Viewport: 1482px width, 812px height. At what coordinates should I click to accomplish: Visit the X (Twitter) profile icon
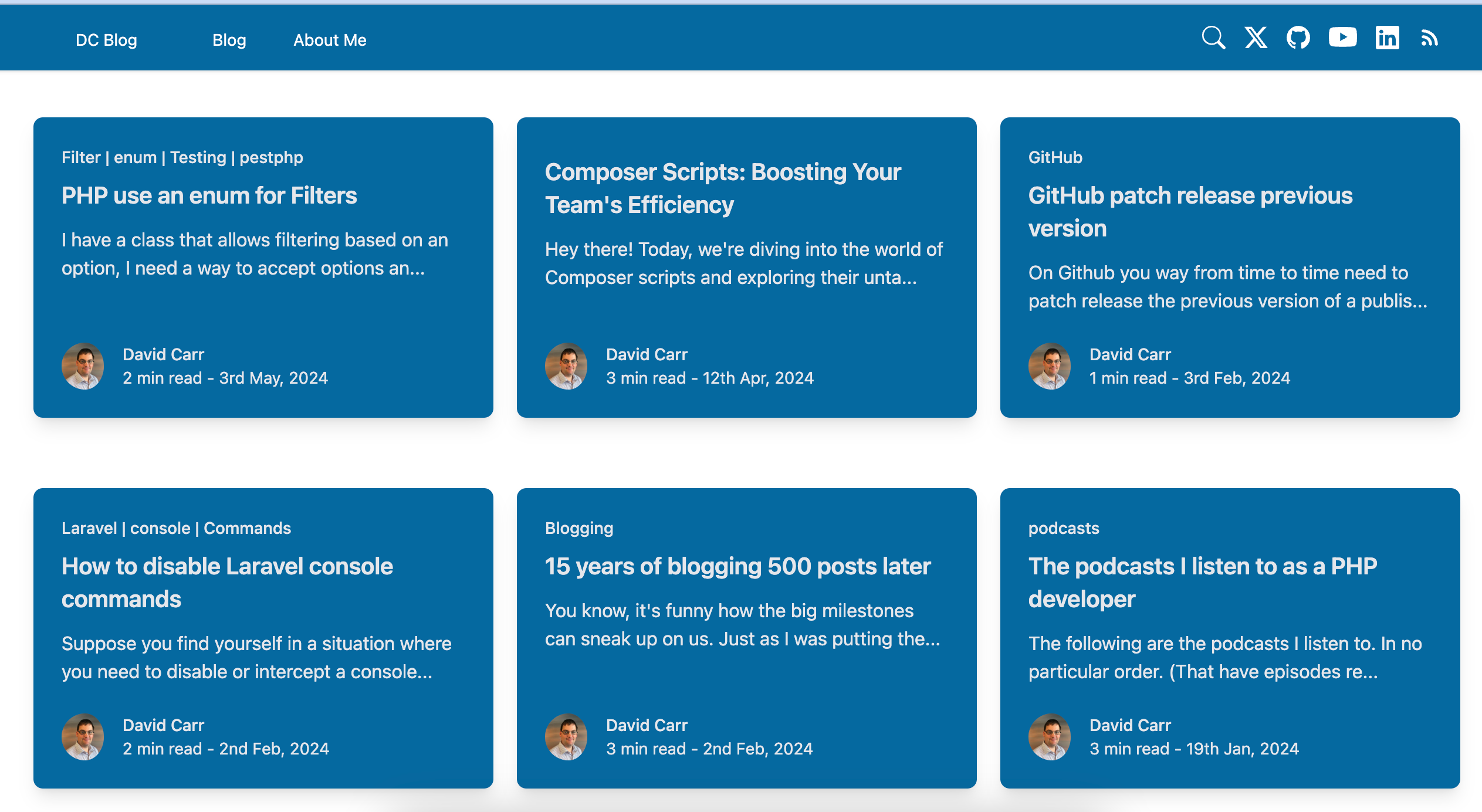1256,38
